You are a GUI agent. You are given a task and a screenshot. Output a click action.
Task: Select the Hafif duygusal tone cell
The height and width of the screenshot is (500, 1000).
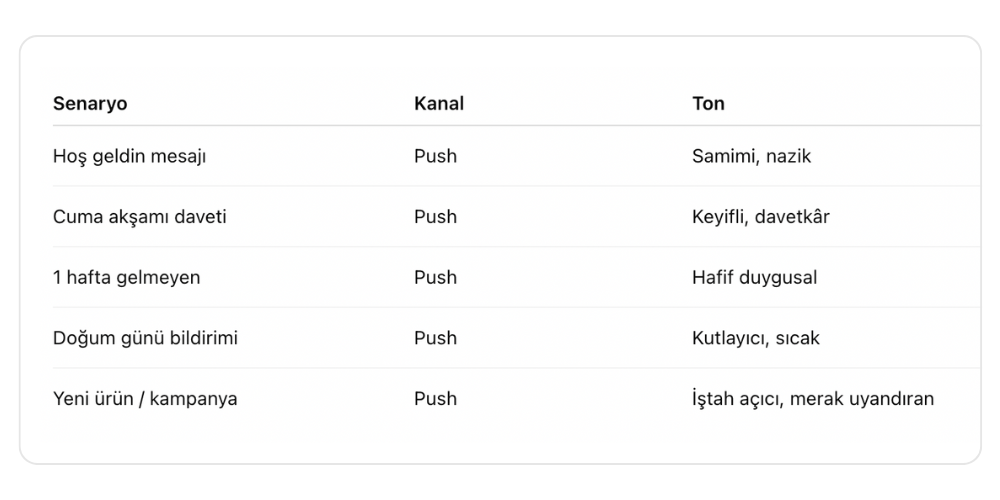(x=754, y=277)
